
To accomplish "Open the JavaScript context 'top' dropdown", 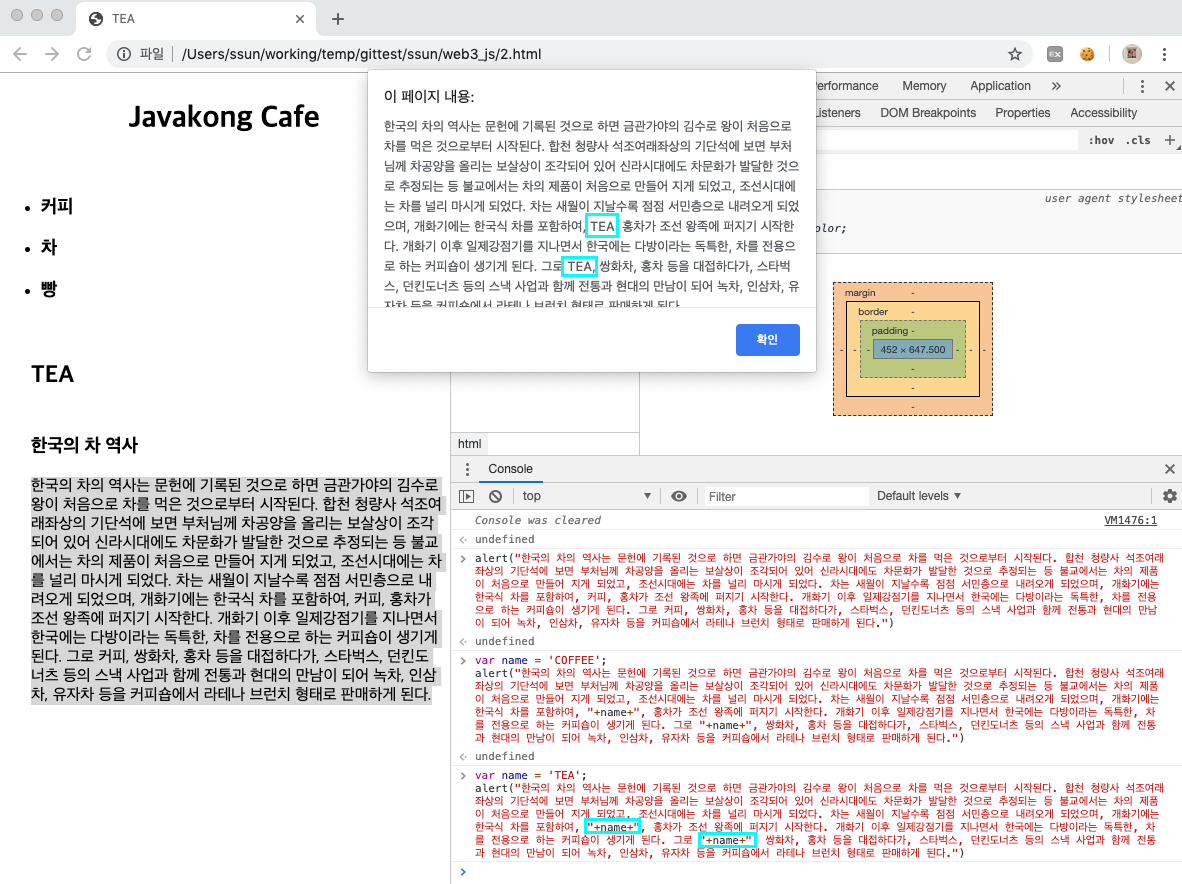I will (586, 496).
